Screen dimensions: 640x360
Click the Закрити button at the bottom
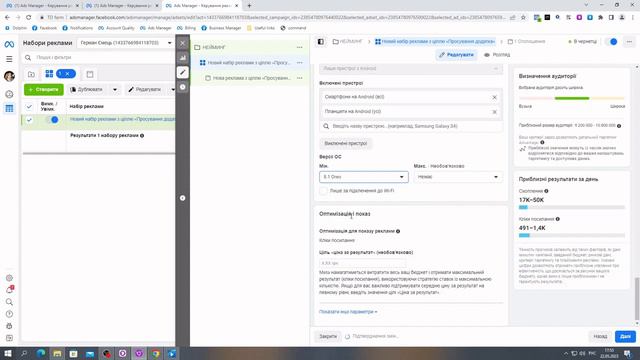click(x=328, y=336)
